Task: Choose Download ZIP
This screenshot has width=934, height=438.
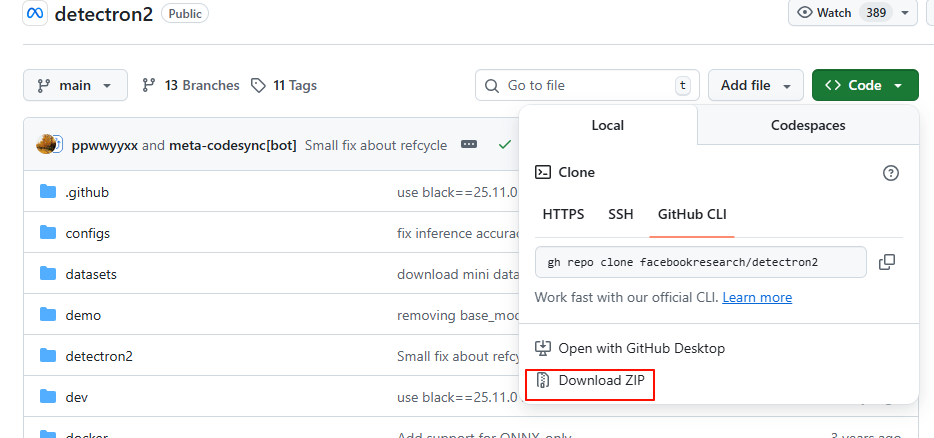Action: pos(590,380)
